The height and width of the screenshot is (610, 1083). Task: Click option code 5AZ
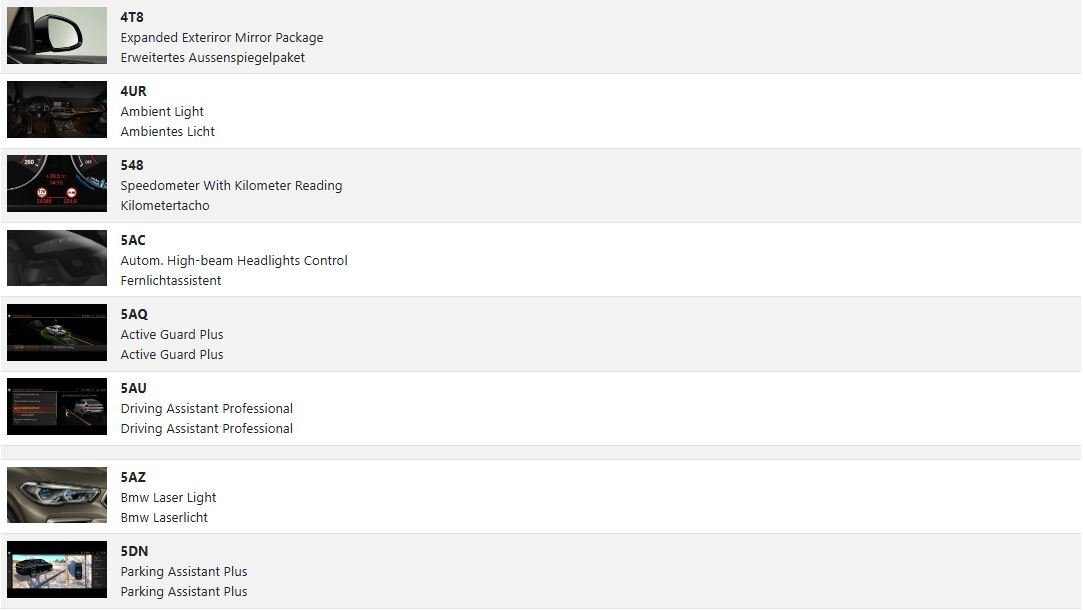click(133, 477)
